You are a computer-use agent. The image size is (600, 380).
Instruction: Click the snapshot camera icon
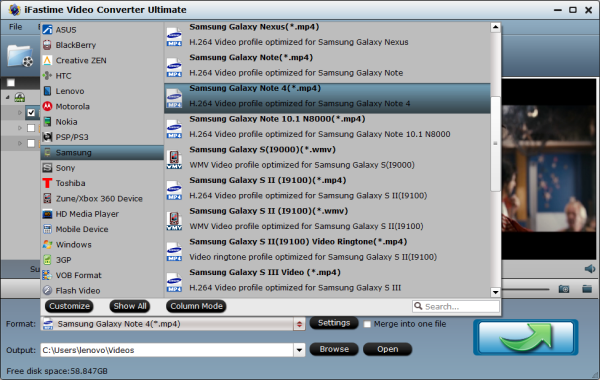(564, 289)
